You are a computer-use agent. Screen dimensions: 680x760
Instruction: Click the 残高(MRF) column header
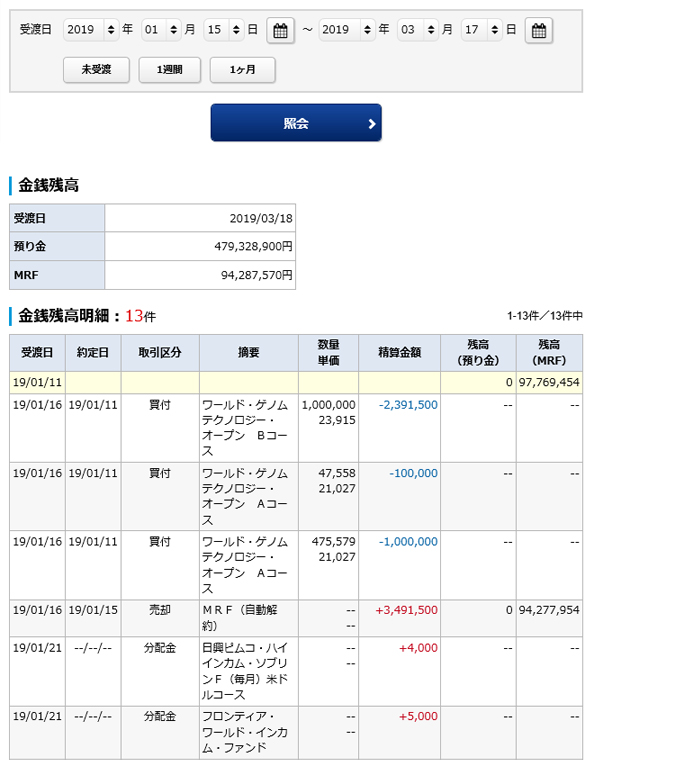549,353
